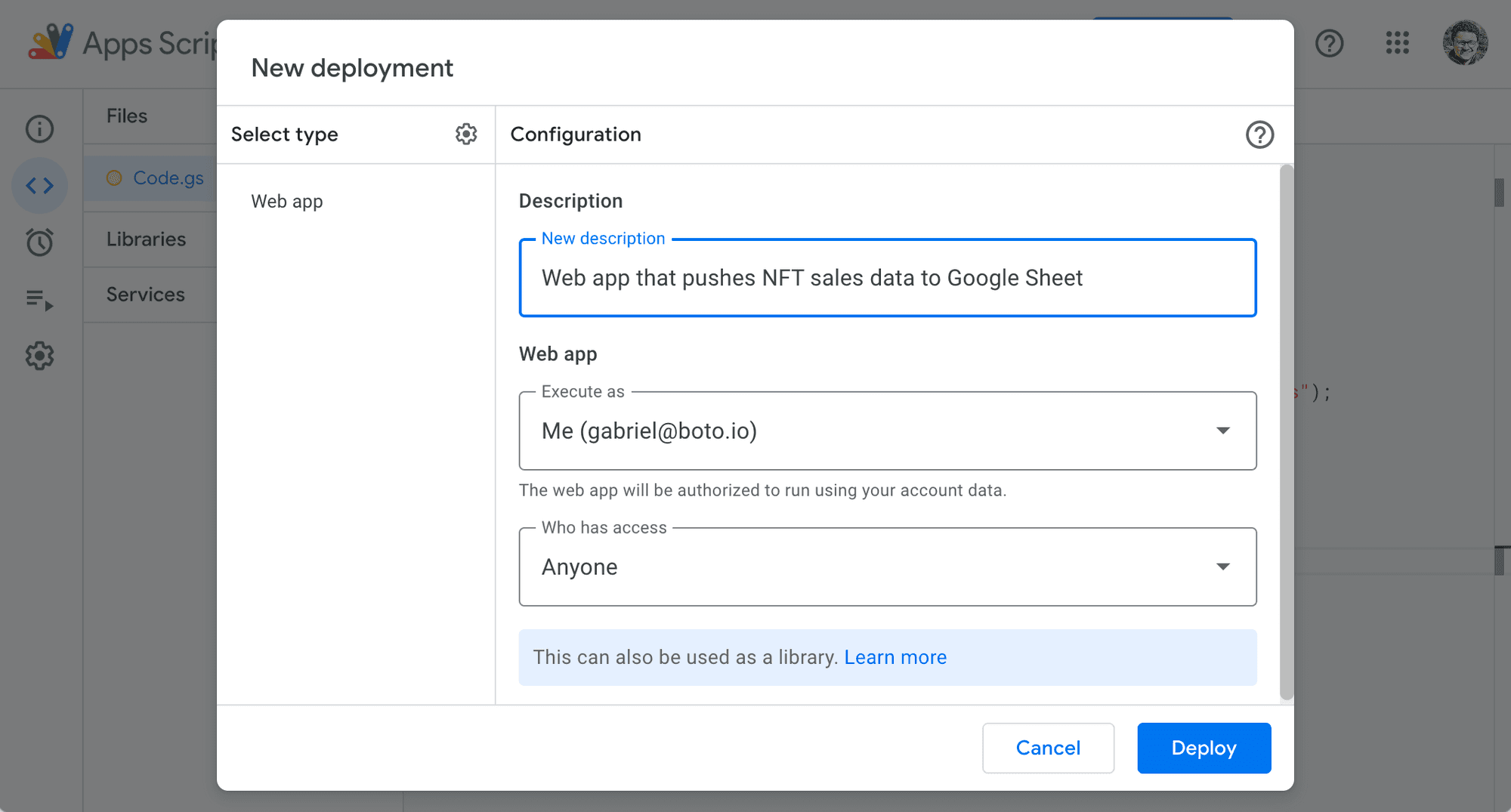Open the Executions list icon in sidebar
Image resolution: width=1511 pixels, height=812 pixels.
[x=39, y=300]
